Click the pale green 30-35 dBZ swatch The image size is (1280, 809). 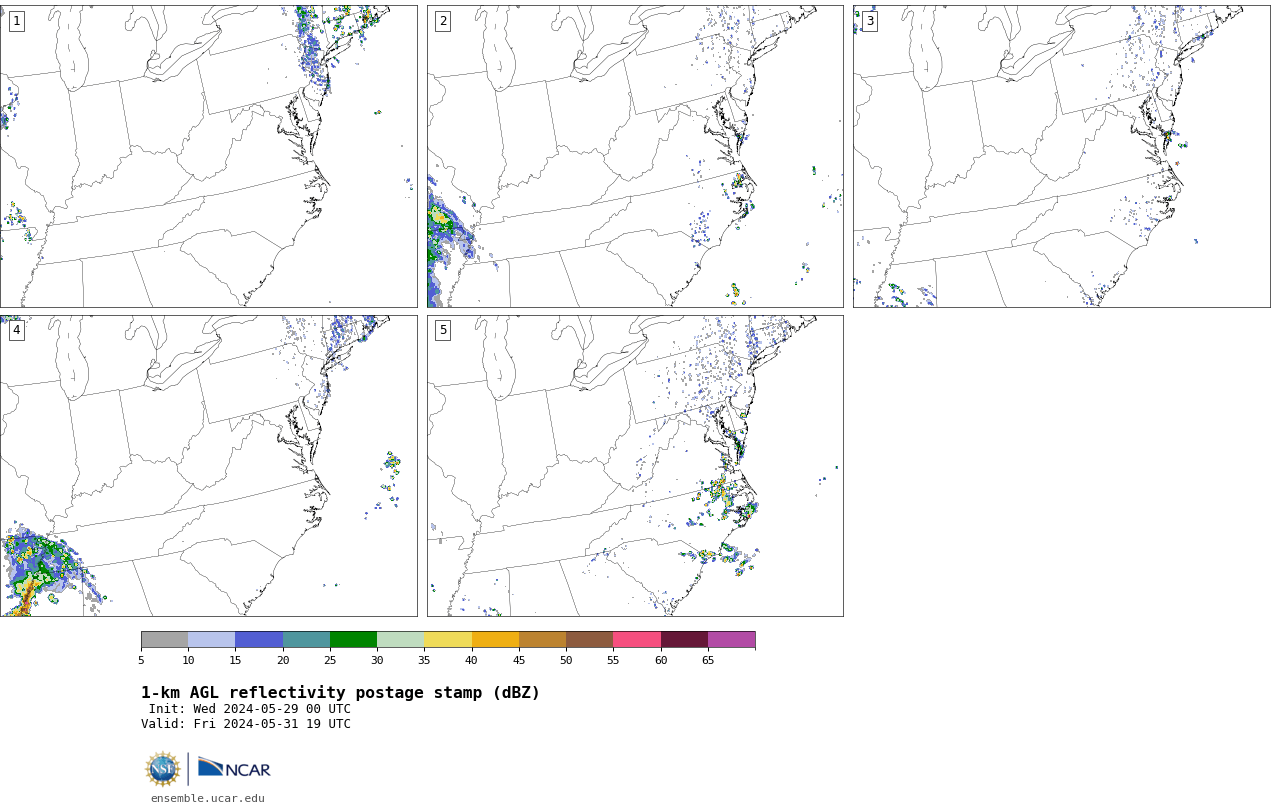[x=401, y=640]
